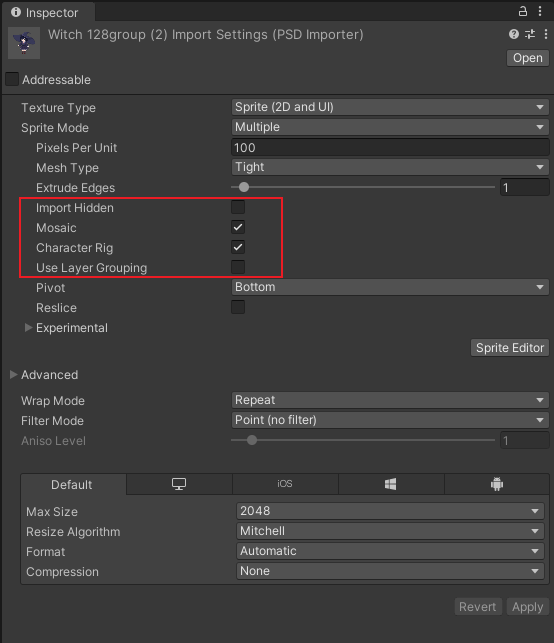Open the Pivot dropdown
Viewport: 554px width, 643px height.
(390, 287)
